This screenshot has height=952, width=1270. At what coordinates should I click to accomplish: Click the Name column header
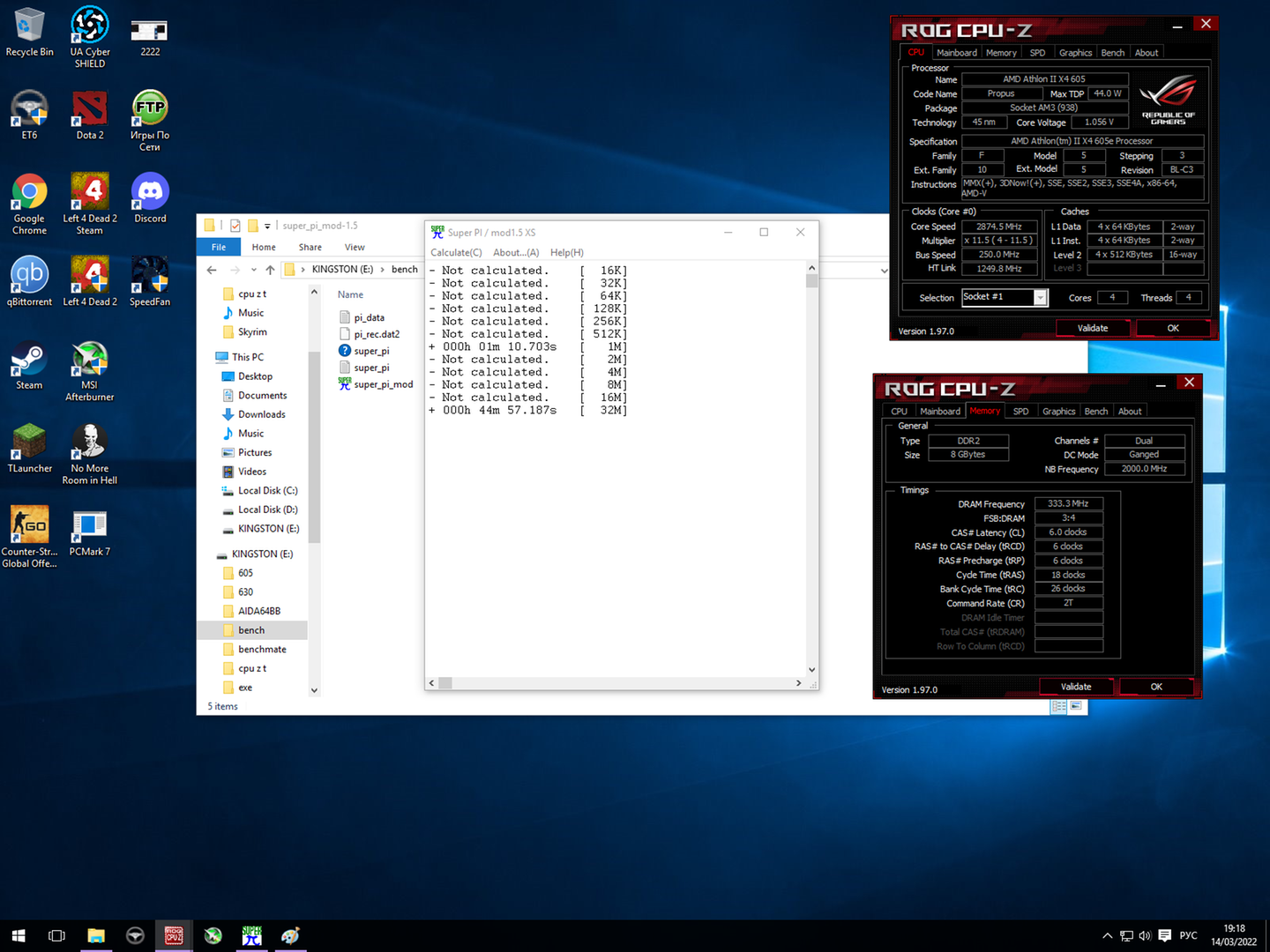[350, 295]
